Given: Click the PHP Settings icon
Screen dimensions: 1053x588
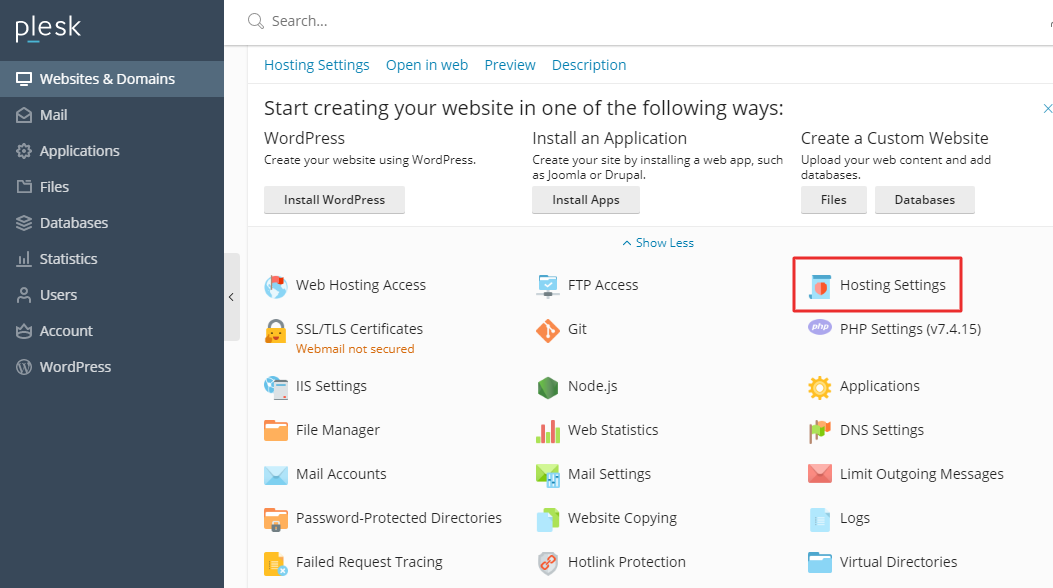Looking at the screenshot, I should click(819, 328).
